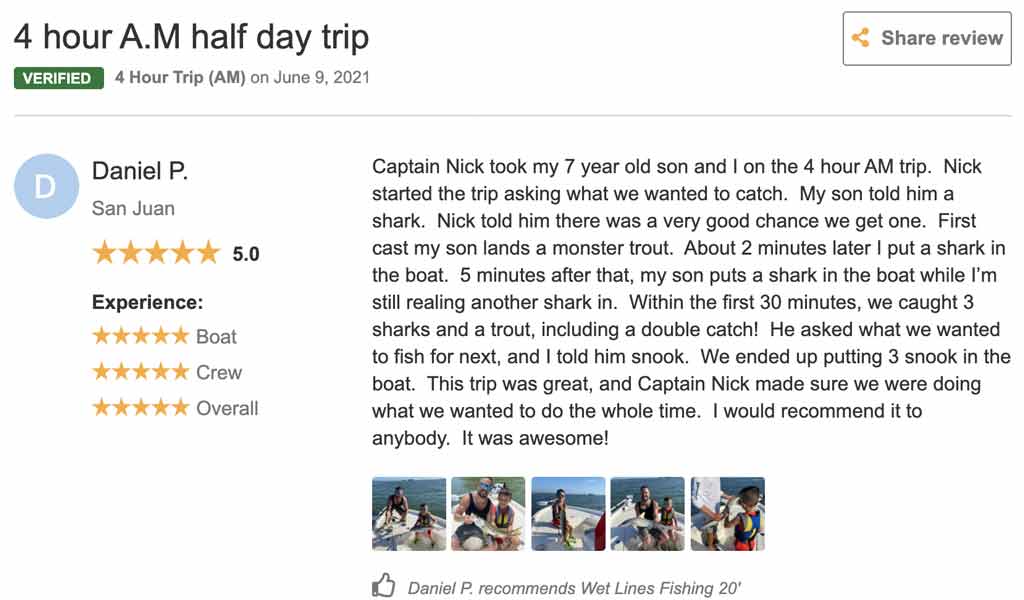Click the 5.0 rating score number
This screenshot has width=1024, height=600.
pos(246,254)
